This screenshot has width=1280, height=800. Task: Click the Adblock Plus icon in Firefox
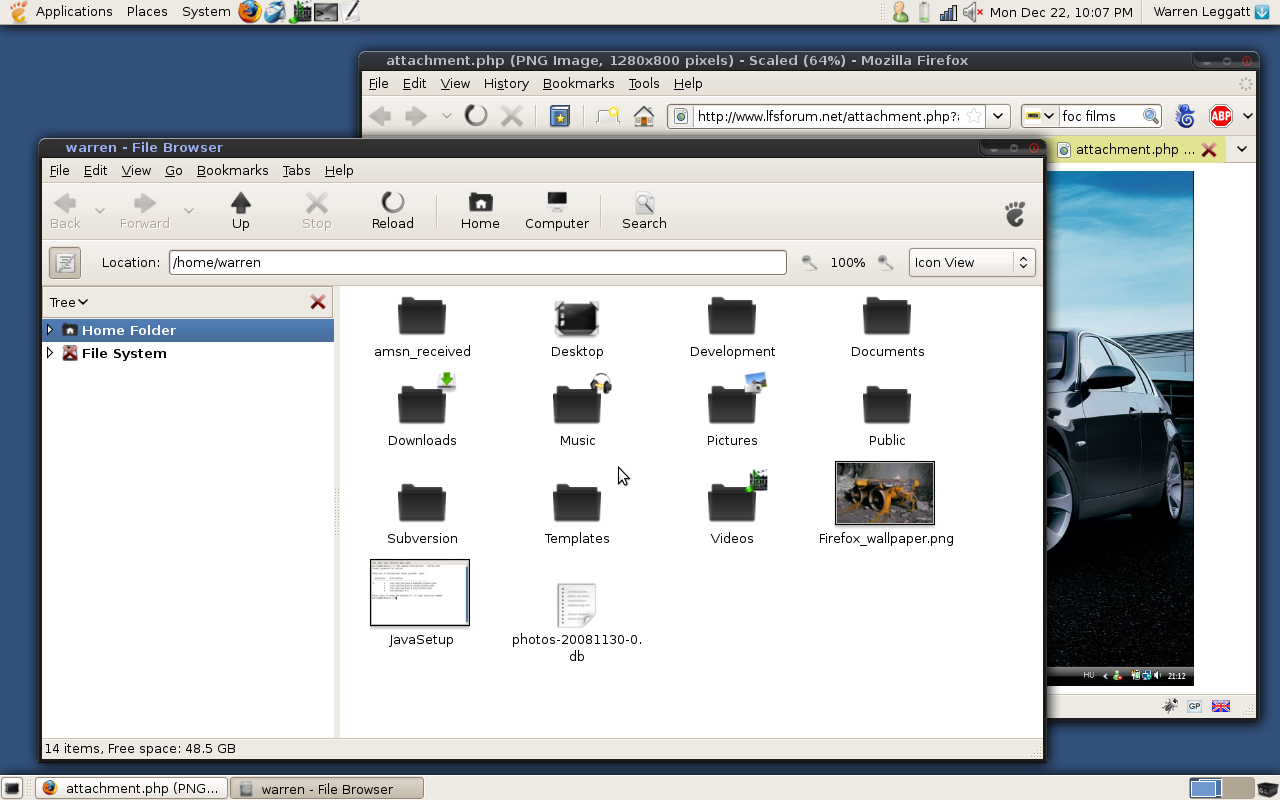click(1220, 116)
